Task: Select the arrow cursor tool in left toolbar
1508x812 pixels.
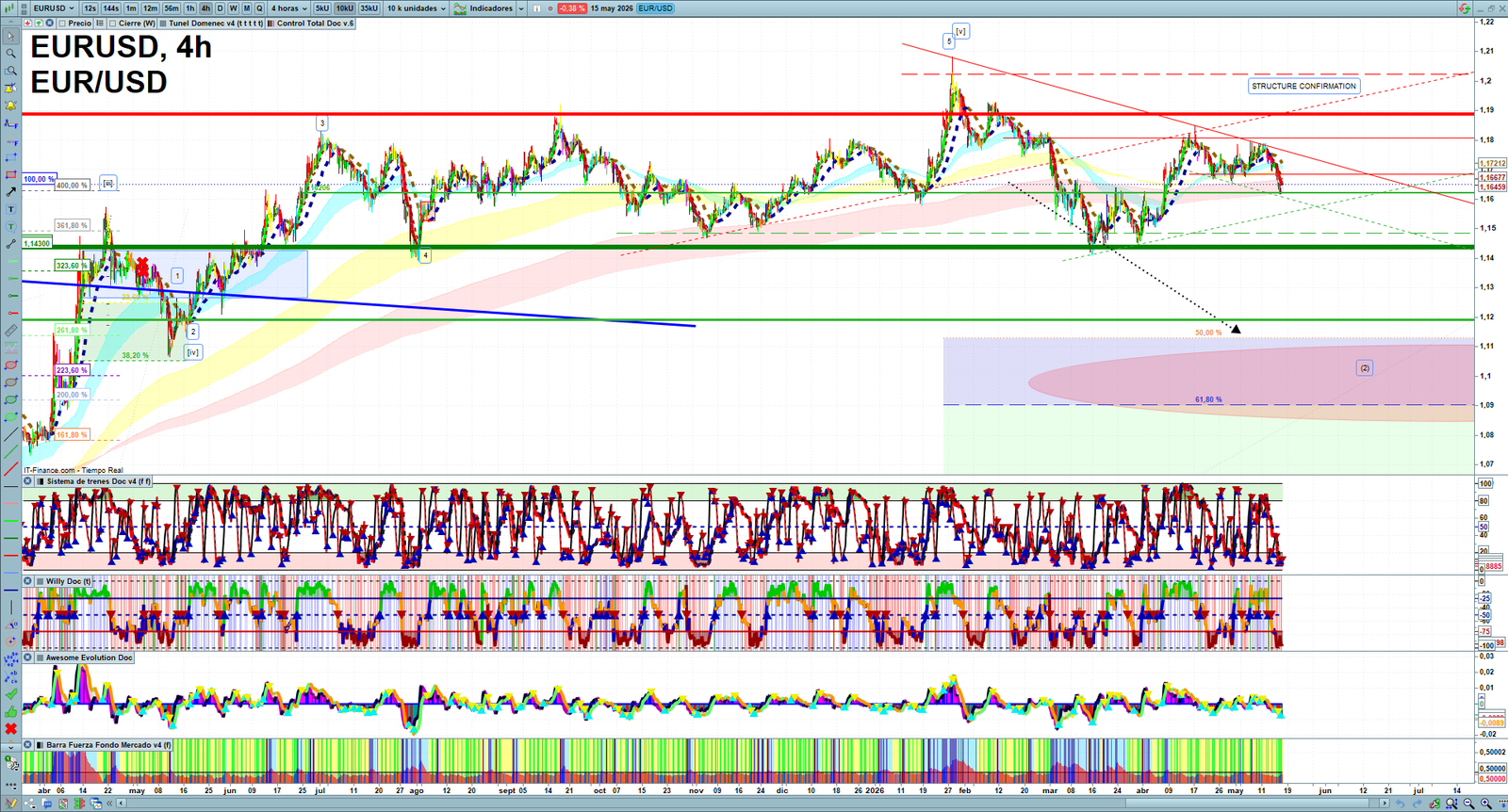Action: (10, 36)
